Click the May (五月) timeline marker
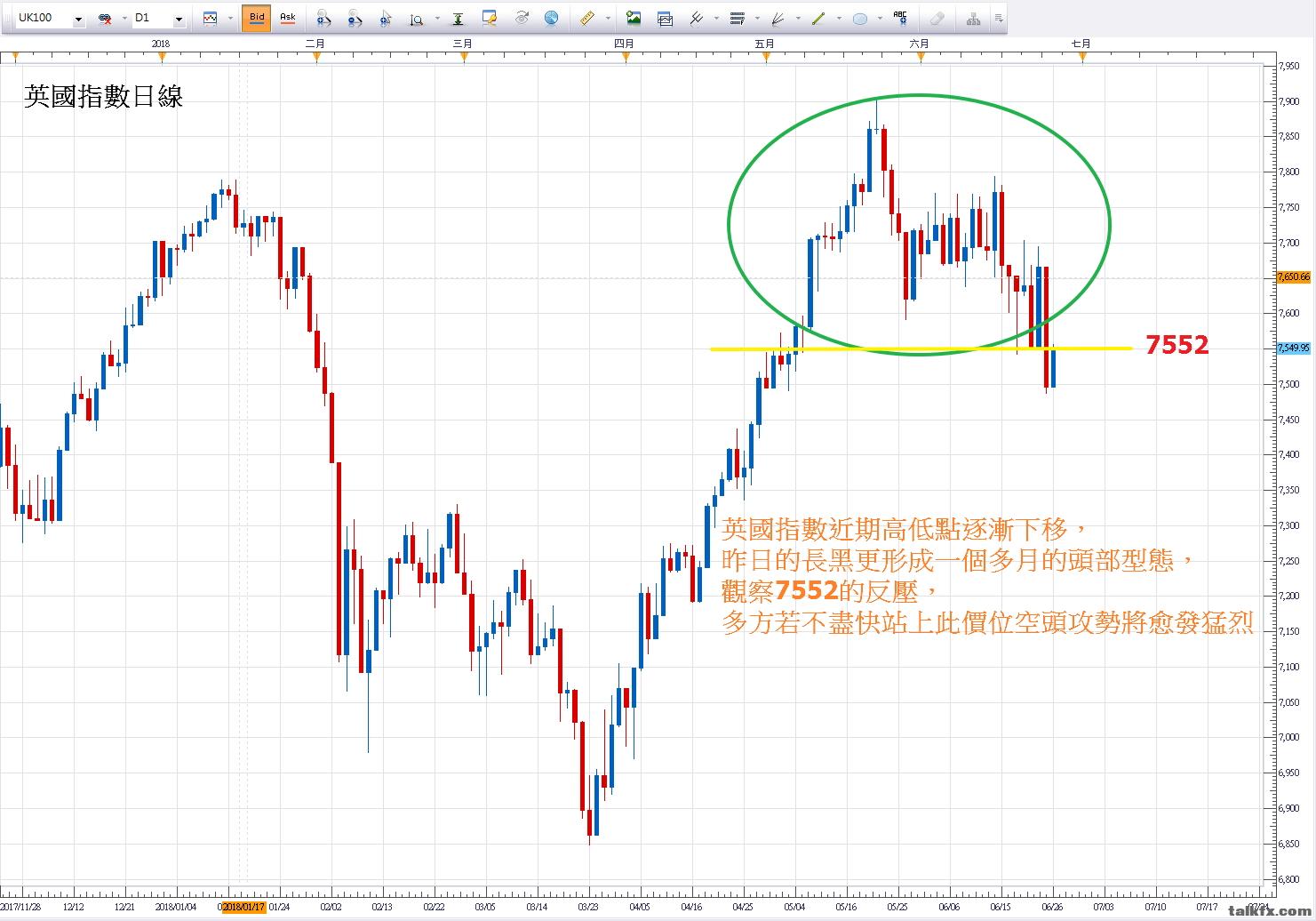 click(x=766, y=57)
